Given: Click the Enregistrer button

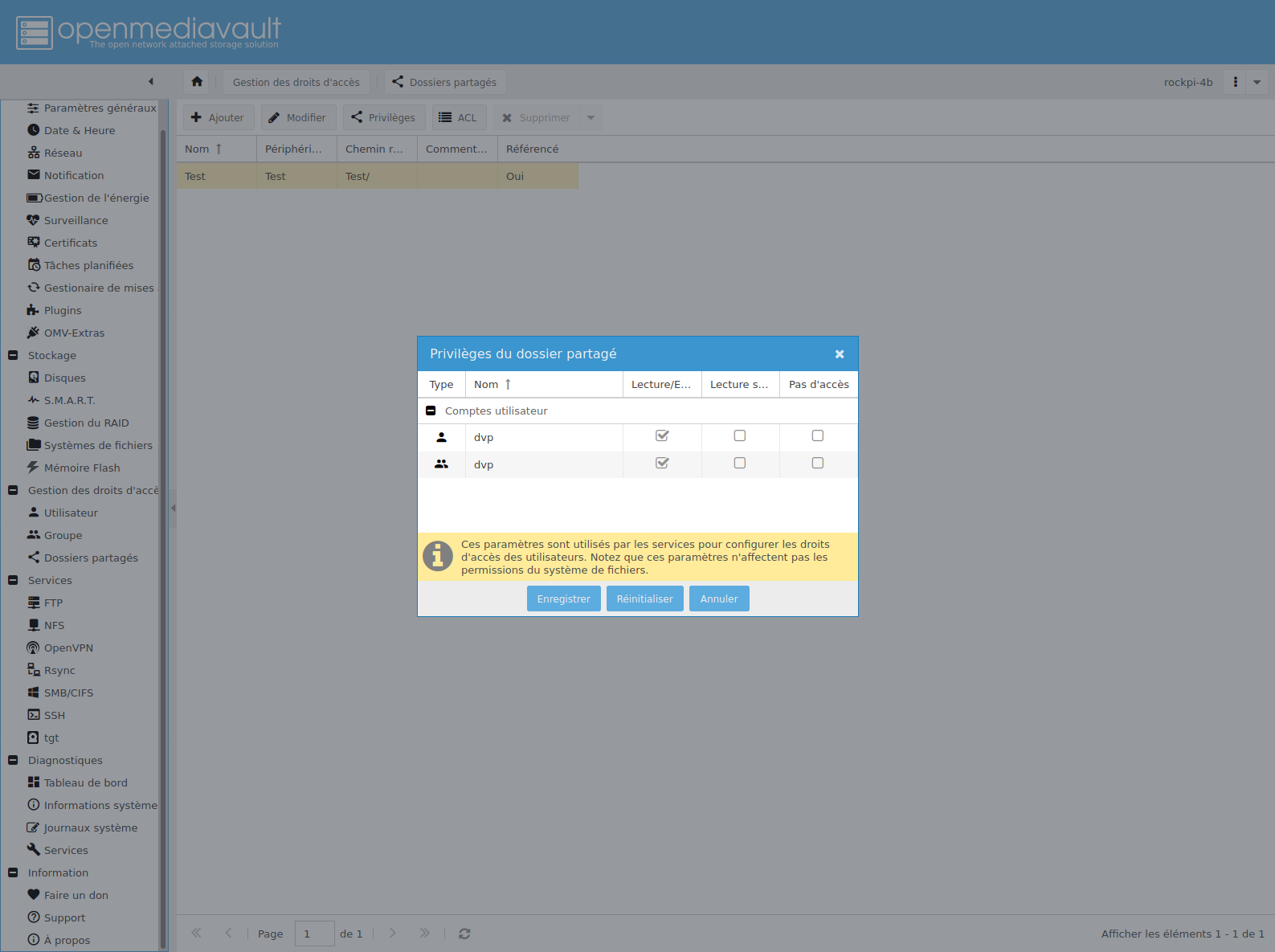Looking at the screenshot, I should (x=563, y=599).
